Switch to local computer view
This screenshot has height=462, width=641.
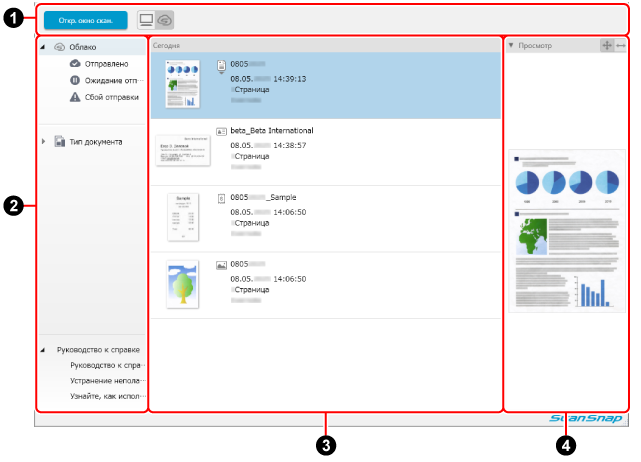click(146, 19)
